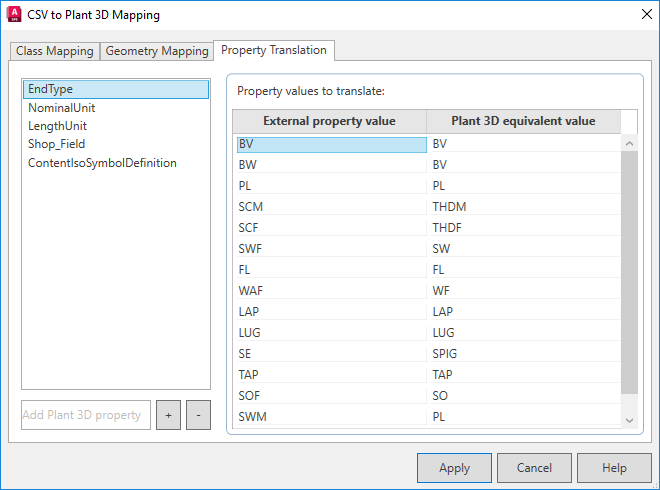The width and height of the screenshot is (660, 490).
Task: Click the minus button to remove property
Action: pyautogui.click(x=198, y=415)
